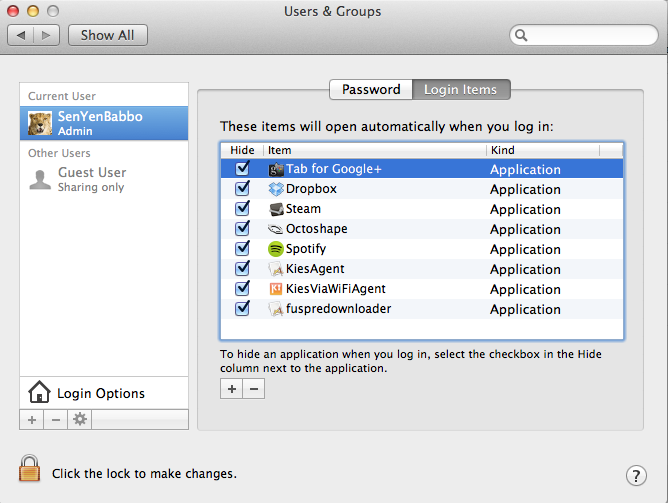Select the Octoshape row name
Screen dimensions: 668x503
coord(317,229)
